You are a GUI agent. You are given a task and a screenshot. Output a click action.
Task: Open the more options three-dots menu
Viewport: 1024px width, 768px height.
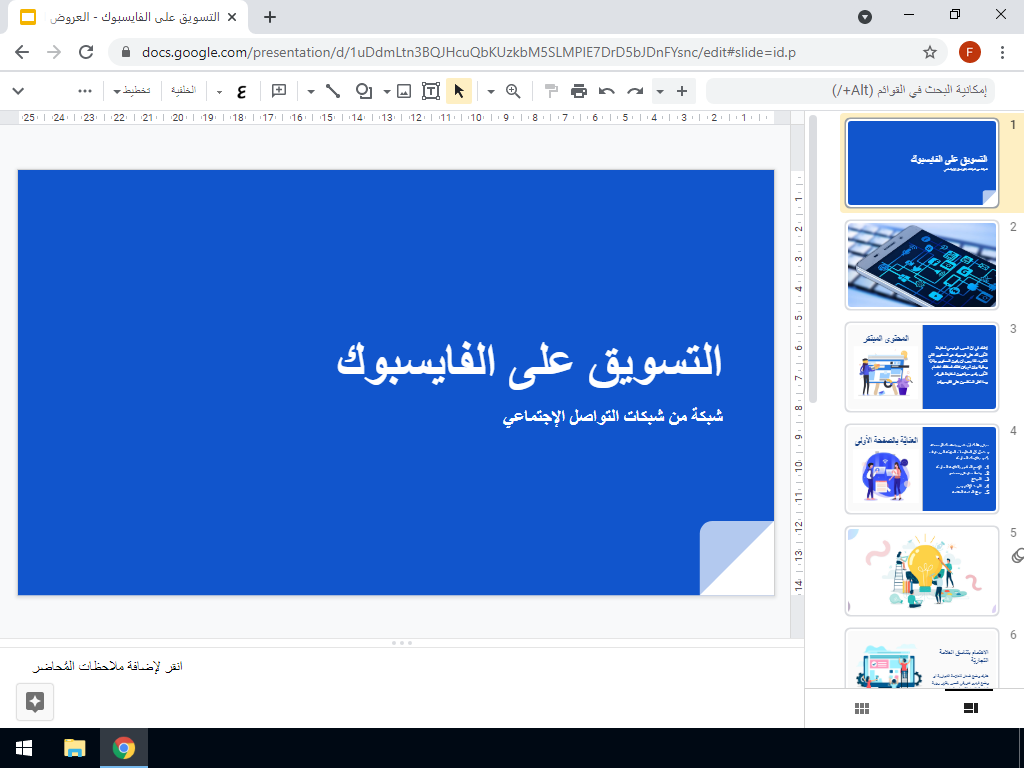tap(85, 91)
